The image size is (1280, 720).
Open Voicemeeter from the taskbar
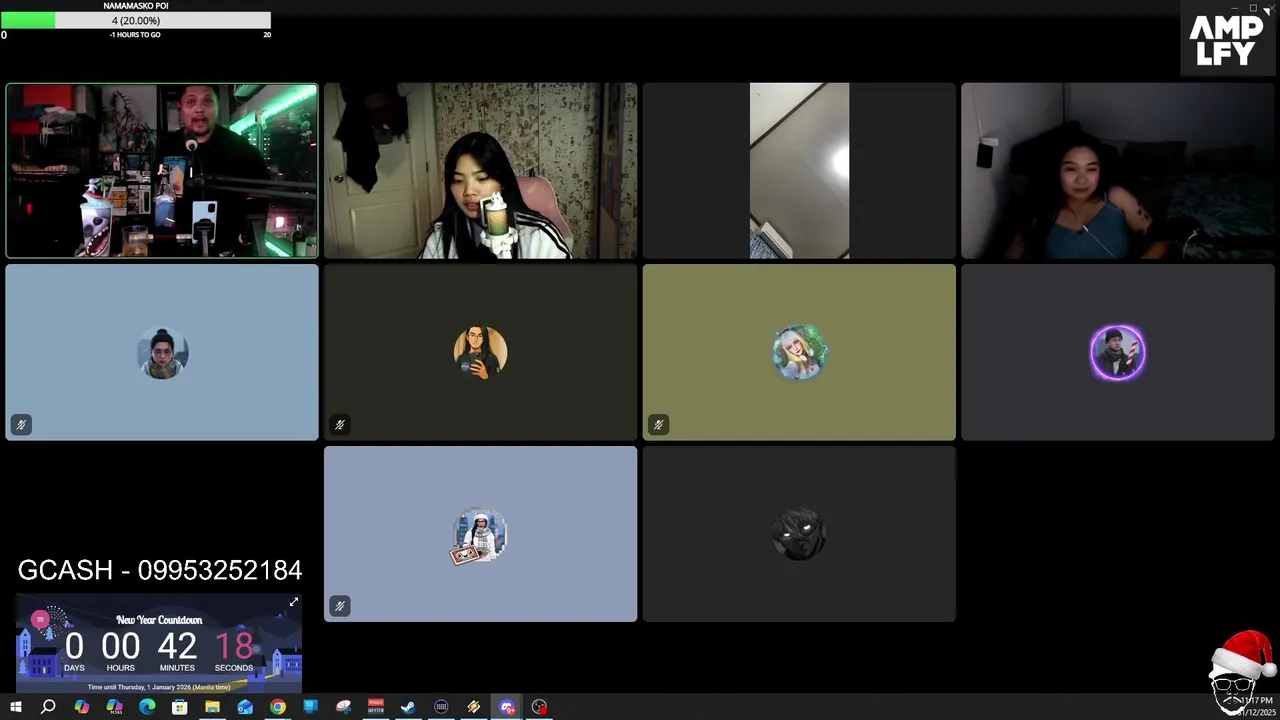coord(376,707)
